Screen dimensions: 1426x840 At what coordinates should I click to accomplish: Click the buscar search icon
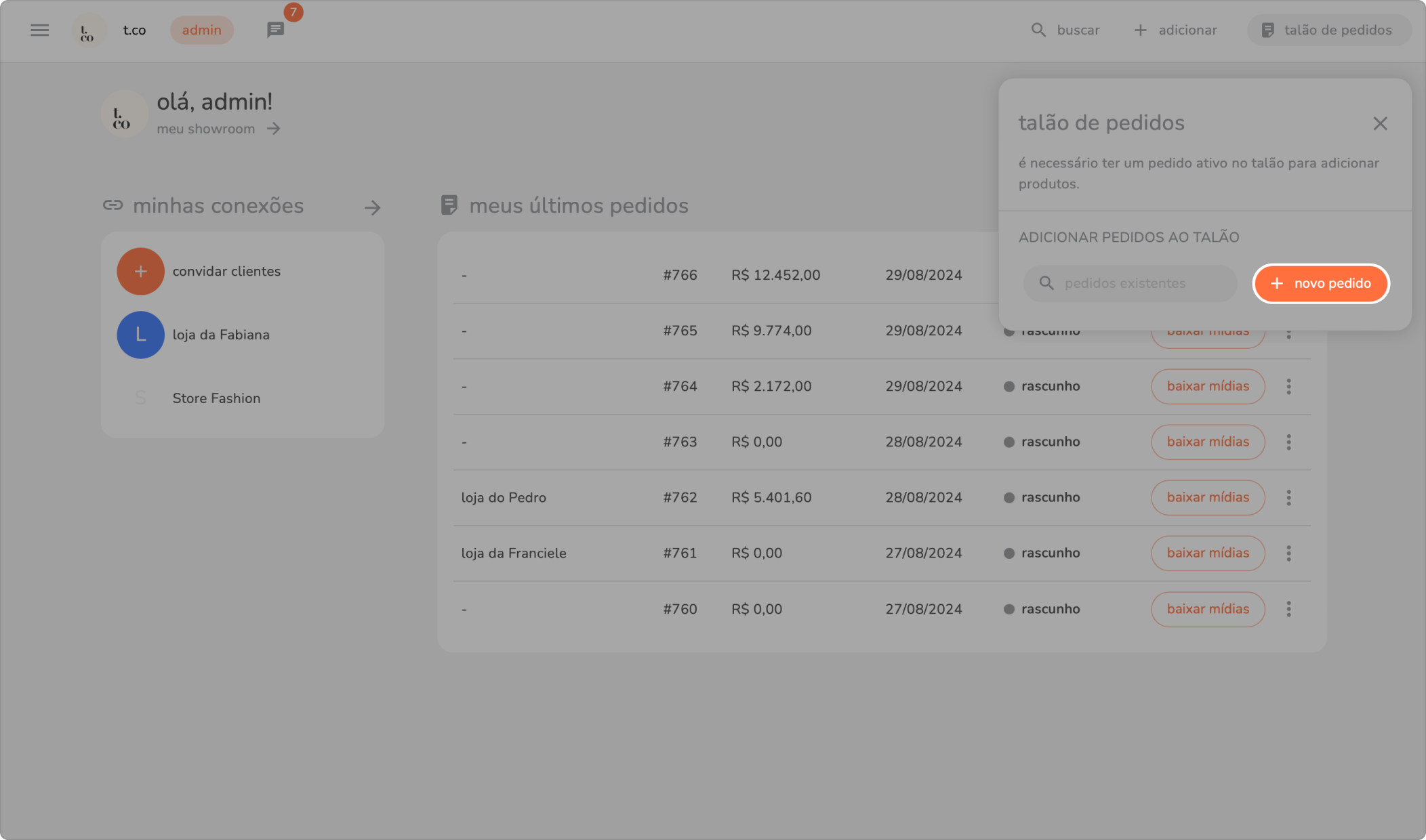(1038, 30)
